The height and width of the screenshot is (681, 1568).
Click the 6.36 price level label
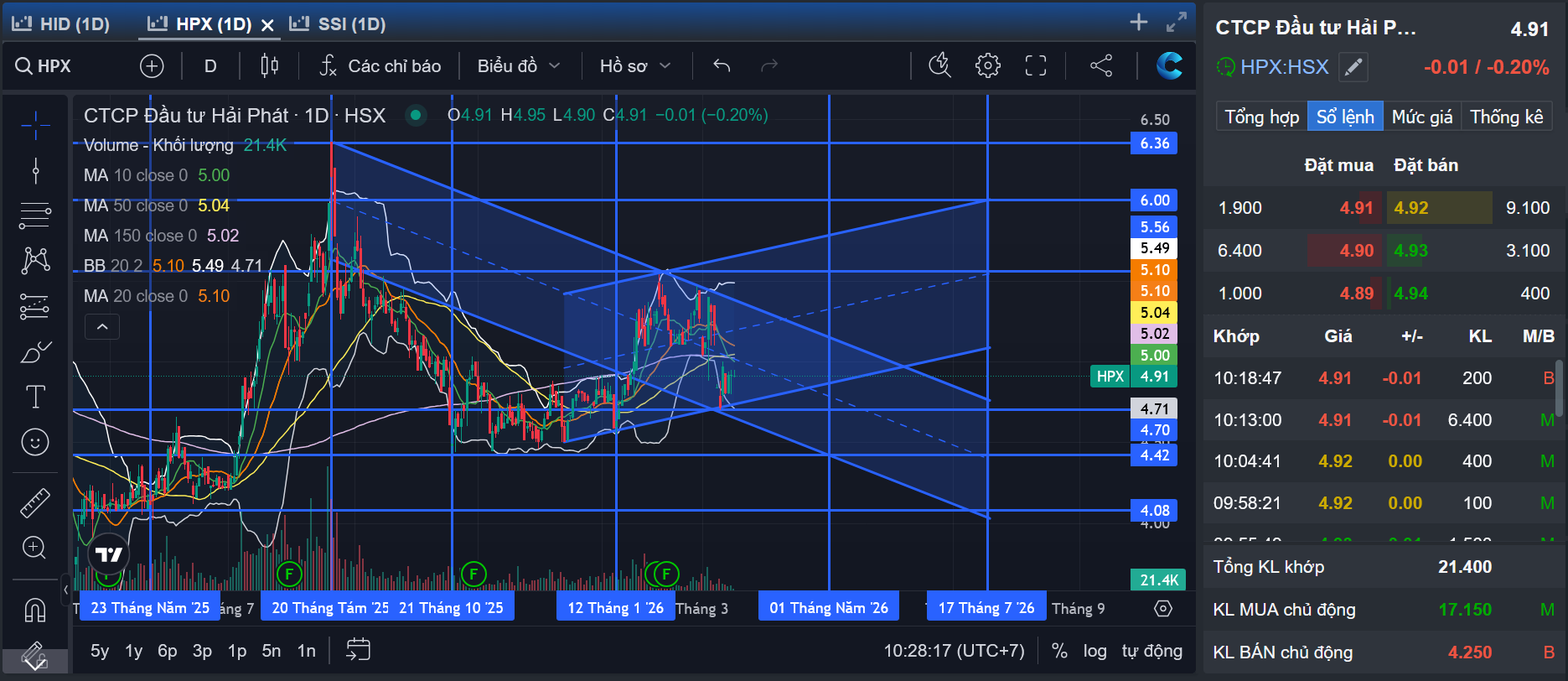[1155, 143]
